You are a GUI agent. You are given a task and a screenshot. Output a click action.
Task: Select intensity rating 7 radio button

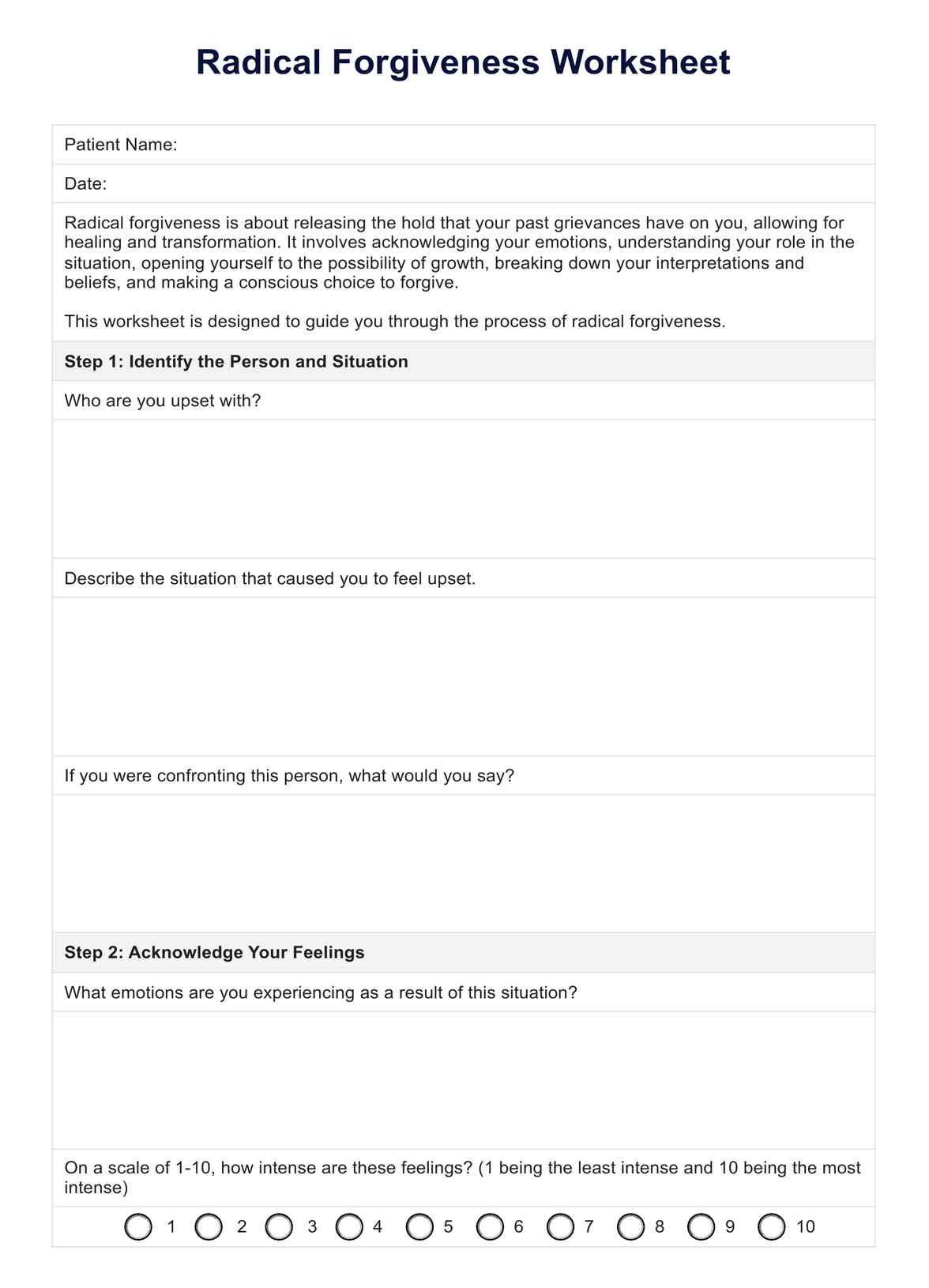560,1226
